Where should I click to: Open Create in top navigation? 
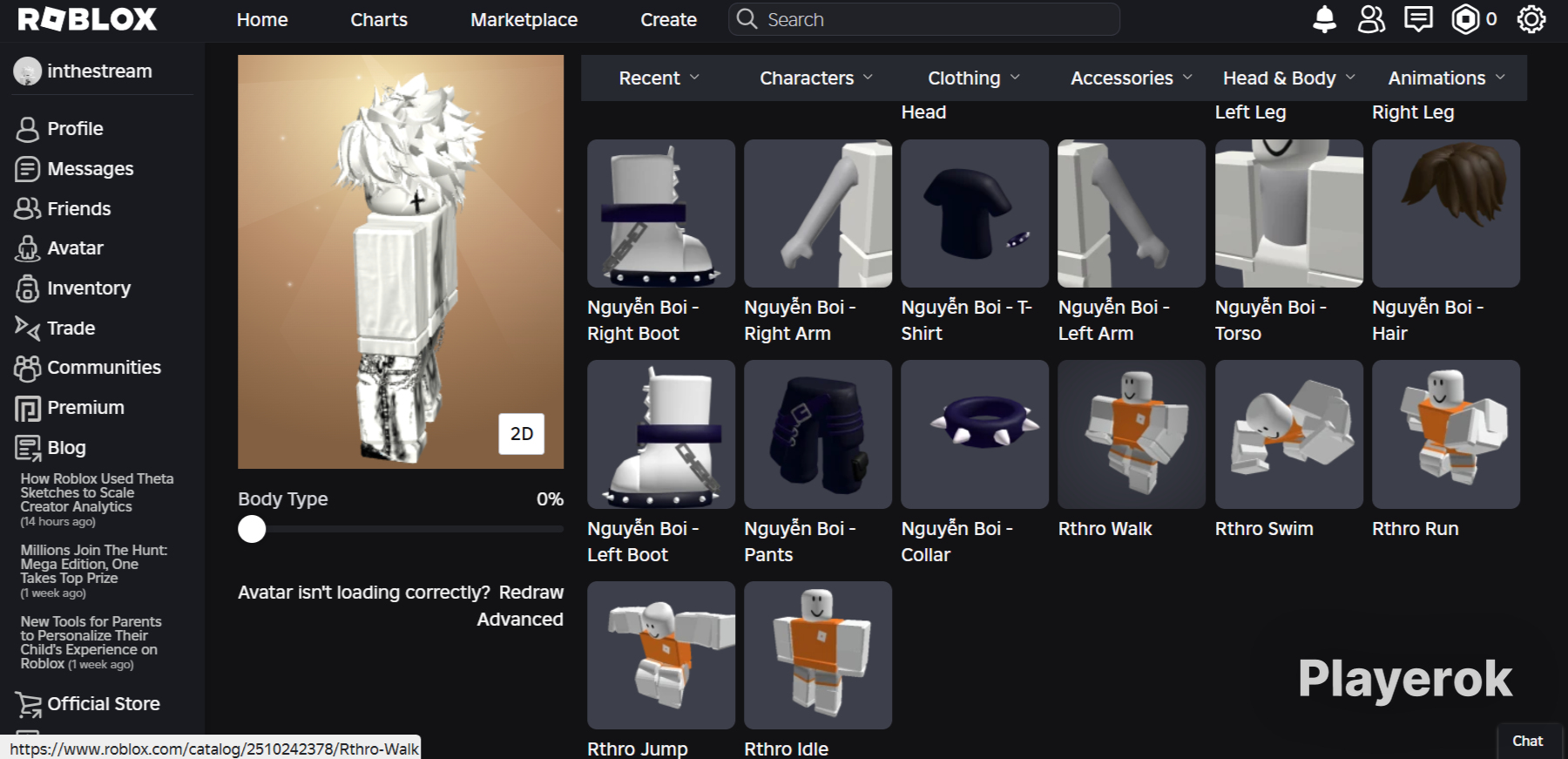[x=669, y=19]
